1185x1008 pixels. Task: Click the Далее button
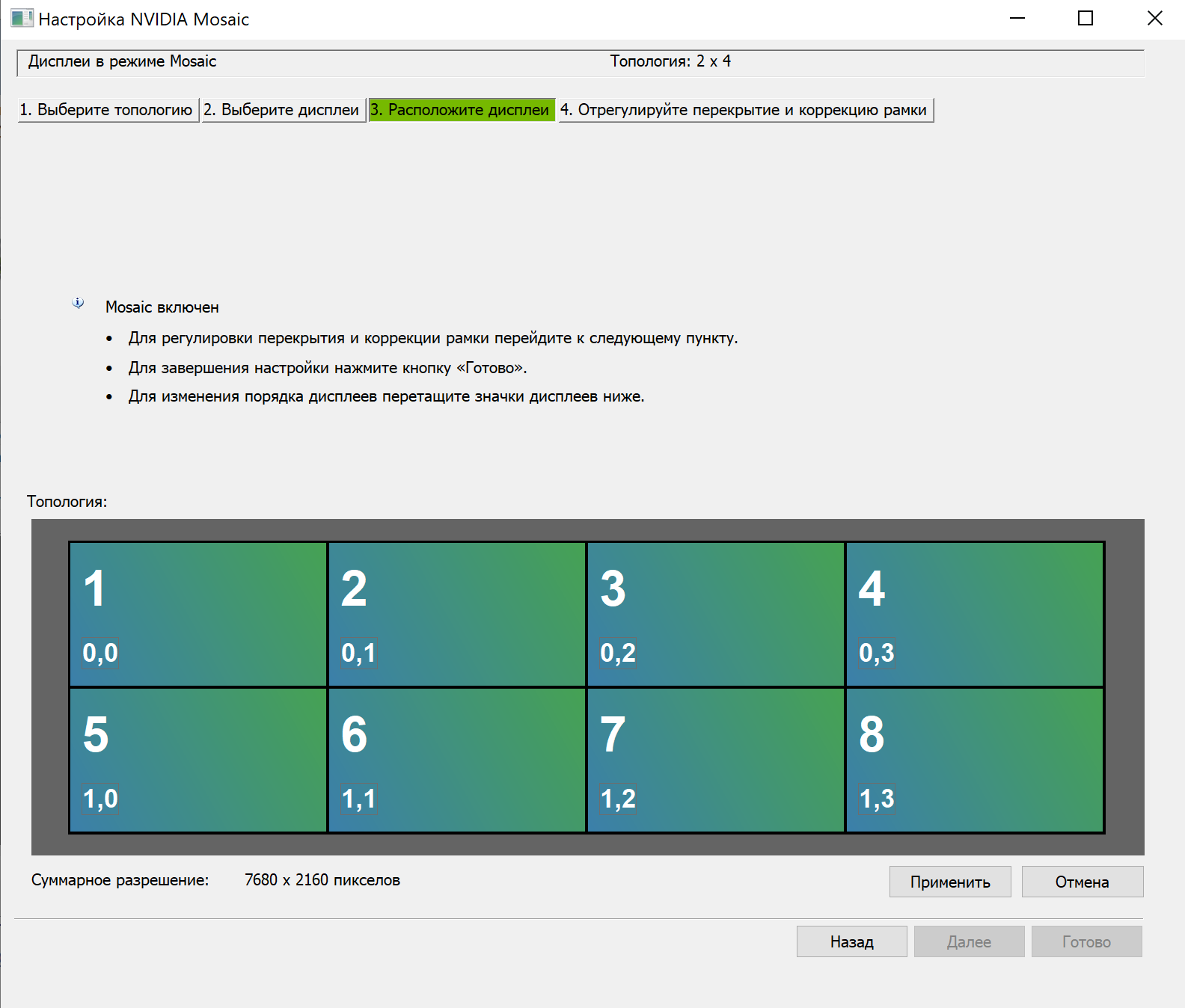tap(970, 941)
